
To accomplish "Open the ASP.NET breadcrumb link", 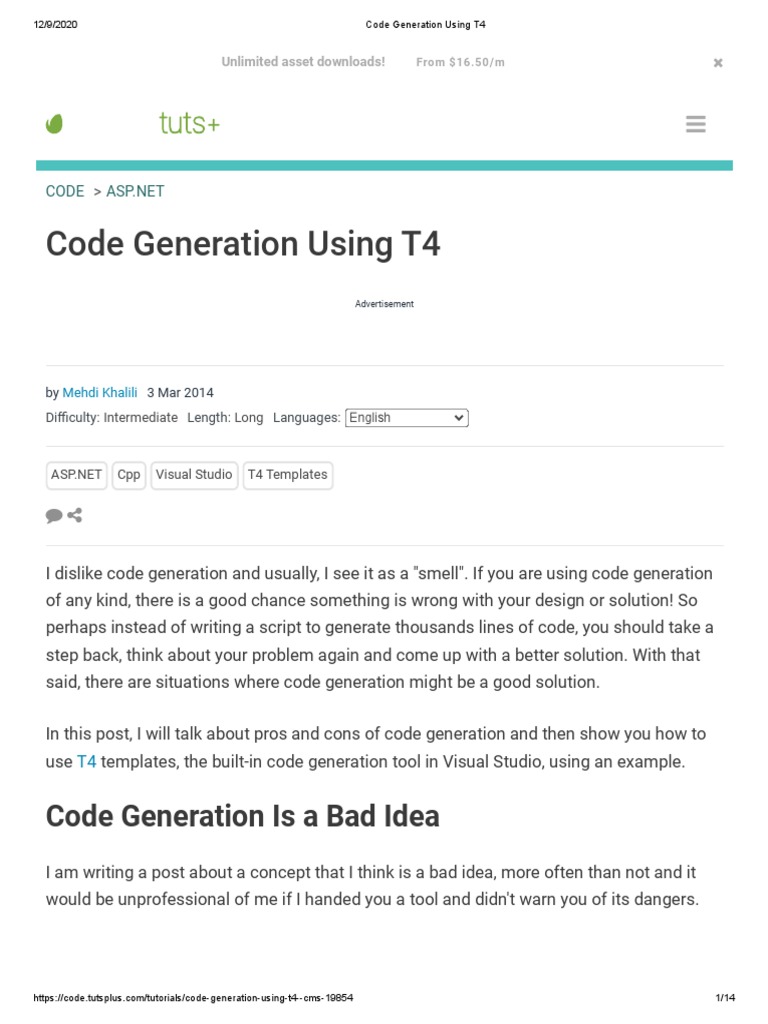I will pyautogui.click(x=135, y=191).
